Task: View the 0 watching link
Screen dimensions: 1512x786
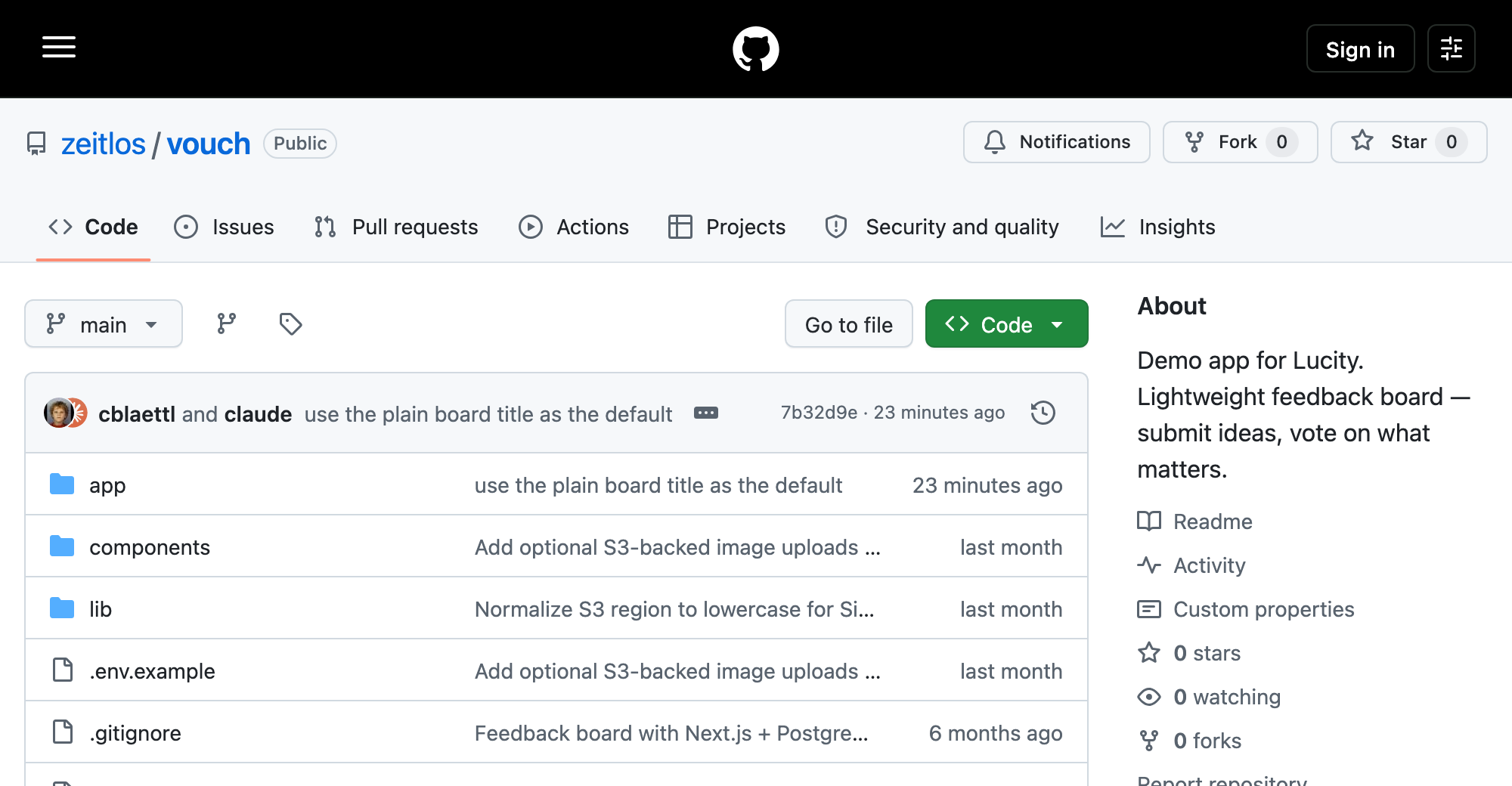Action: coord(1227,697)
